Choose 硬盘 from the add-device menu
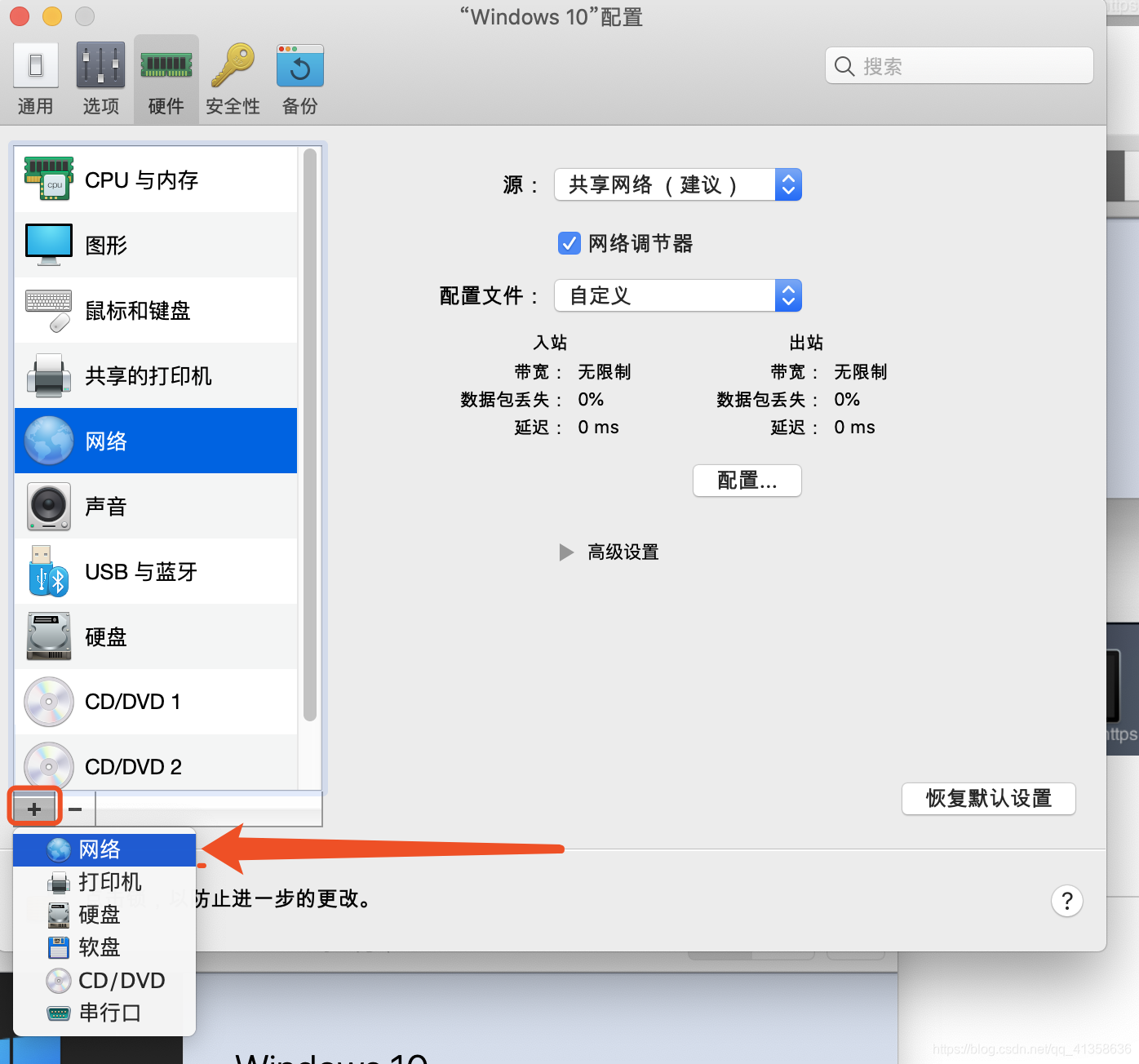 click(x=104, y=915)
